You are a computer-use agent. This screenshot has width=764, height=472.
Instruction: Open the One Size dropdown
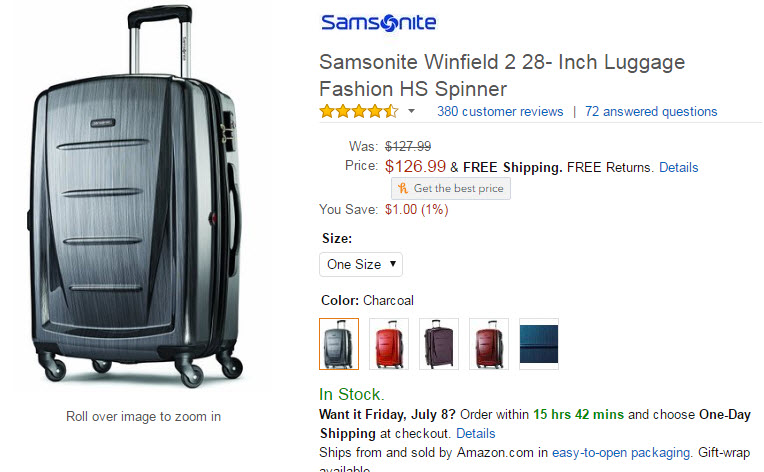(361, 265)
